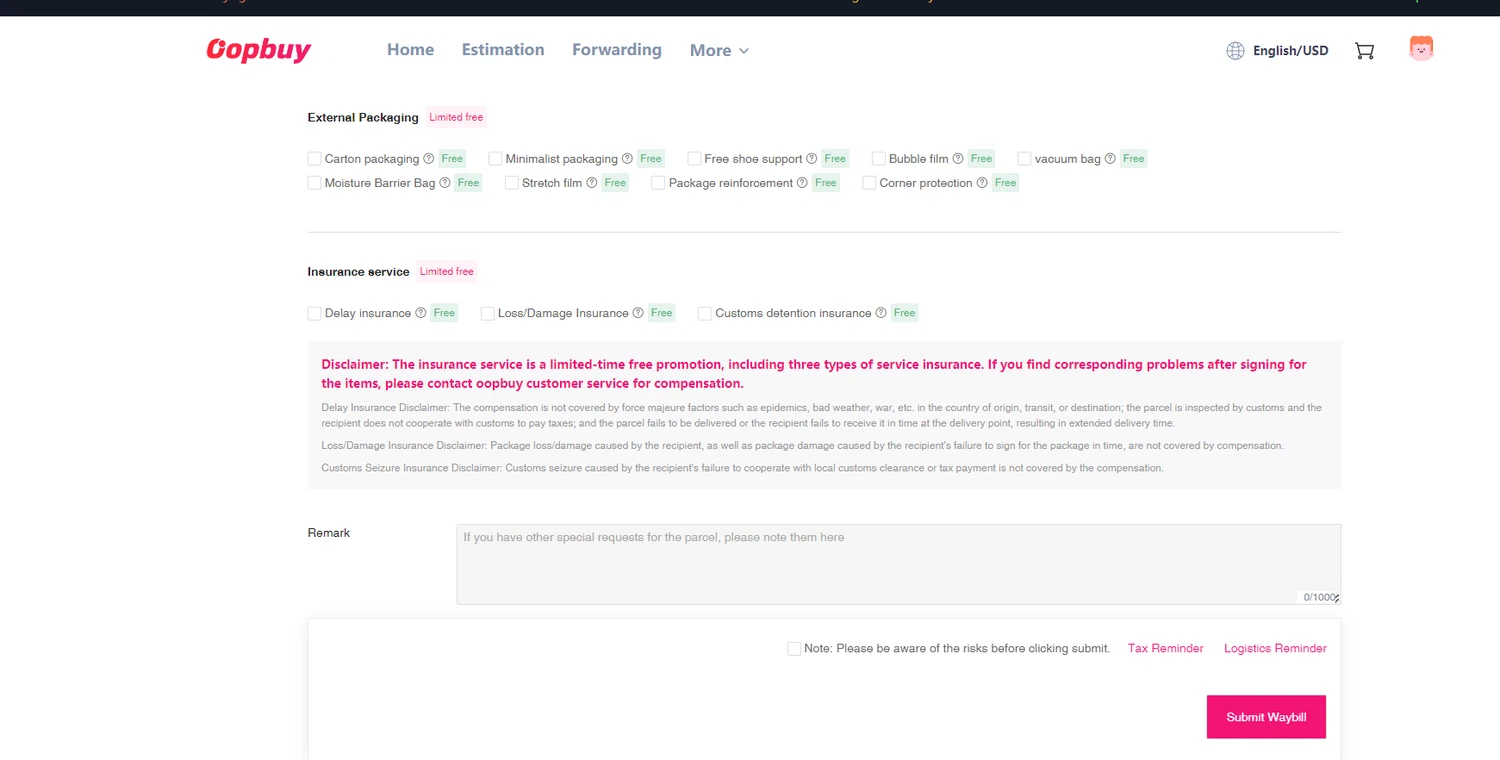The image size is (1500, 760).
Task: Open the Tax Reminder link
Action: pos(1165,648)
